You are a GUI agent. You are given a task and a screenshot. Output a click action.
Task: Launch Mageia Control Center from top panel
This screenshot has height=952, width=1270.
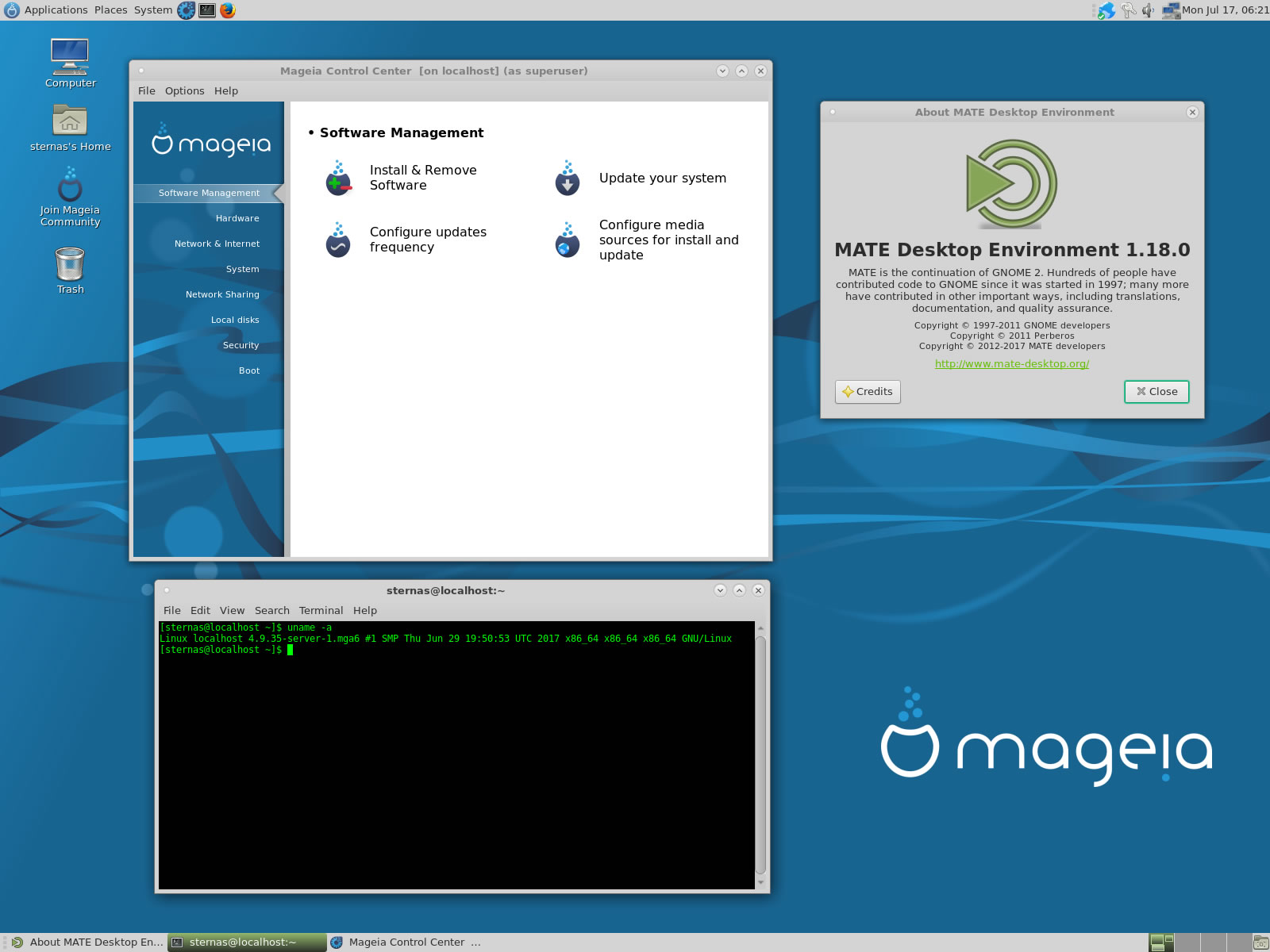coord(186,10)
